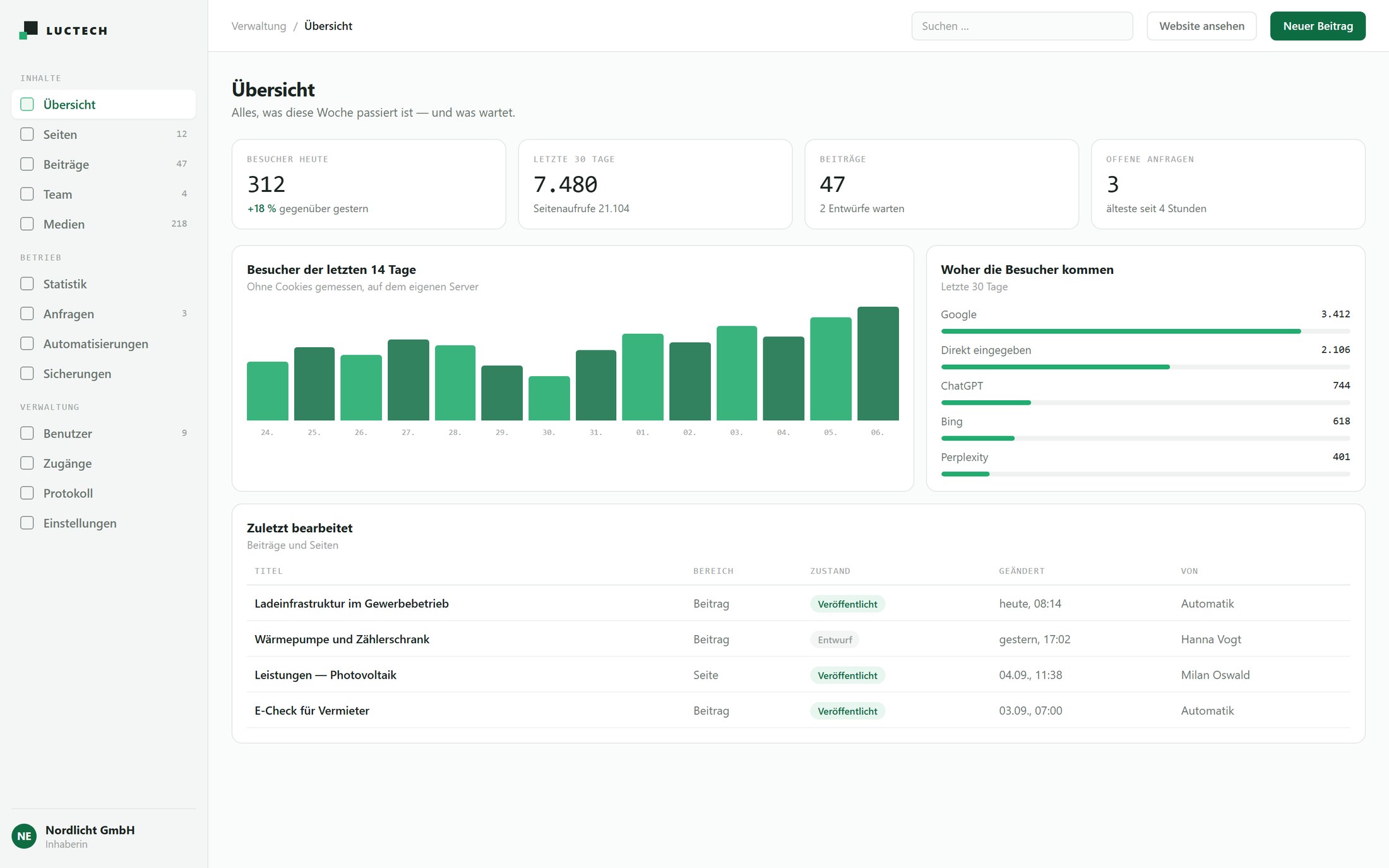Click the Letzte 30 Tage stat card
Image resolution: width=1389 pixels, height=868 pixels.
pyautogui.click(x=655, y=184)
